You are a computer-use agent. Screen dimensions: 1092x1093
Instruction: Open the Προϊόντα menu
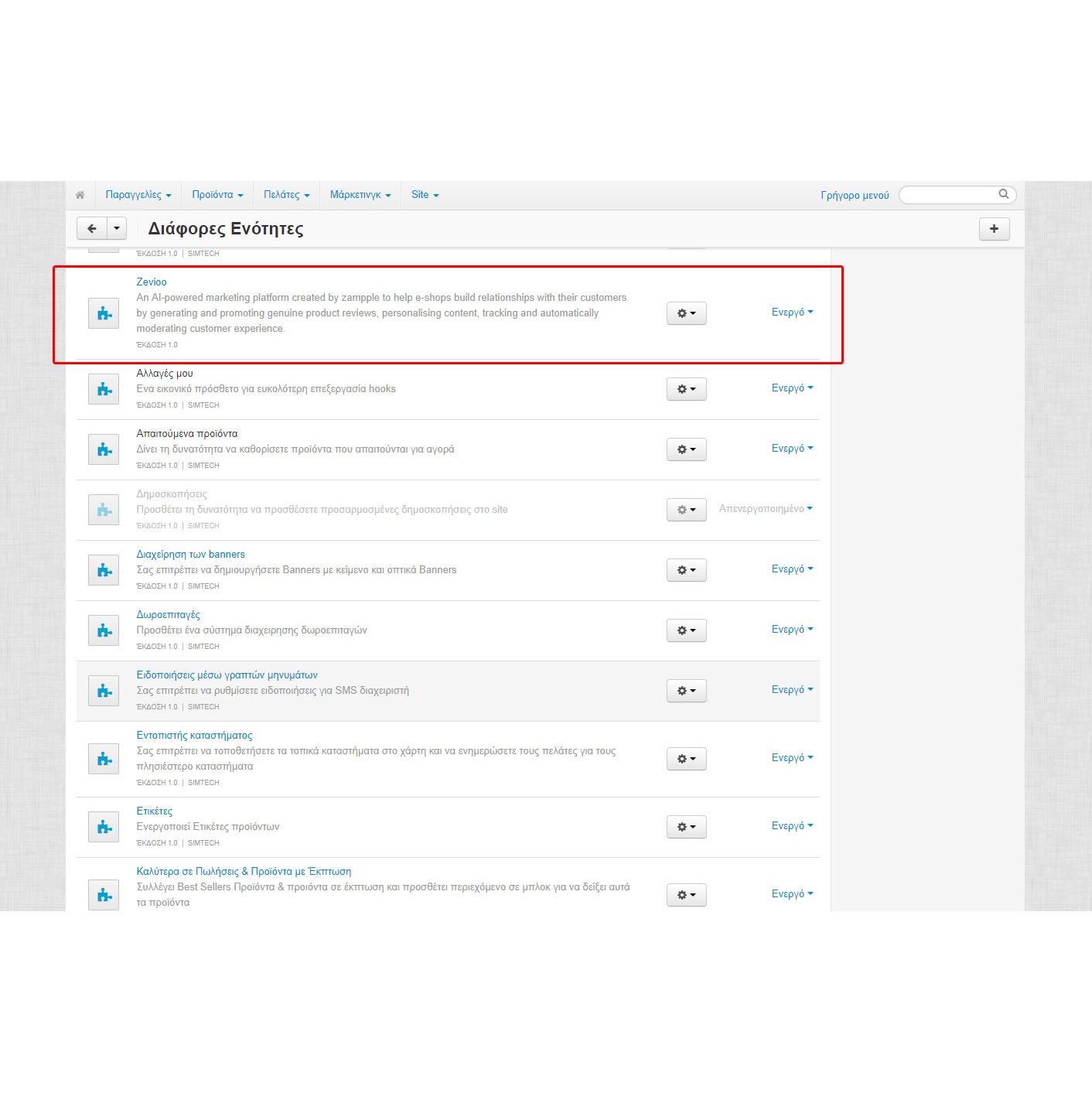(x=217, y=195)
